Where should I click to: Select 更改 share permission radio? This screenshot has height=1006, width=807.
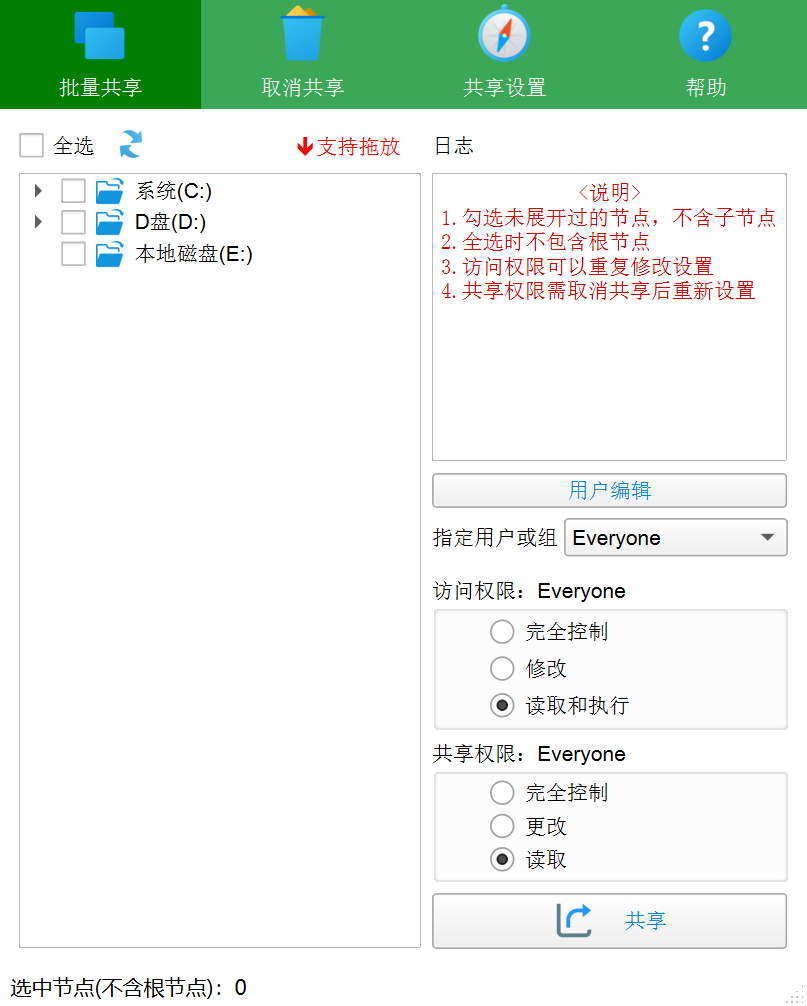pyautogui.click(x=502, y=826)
